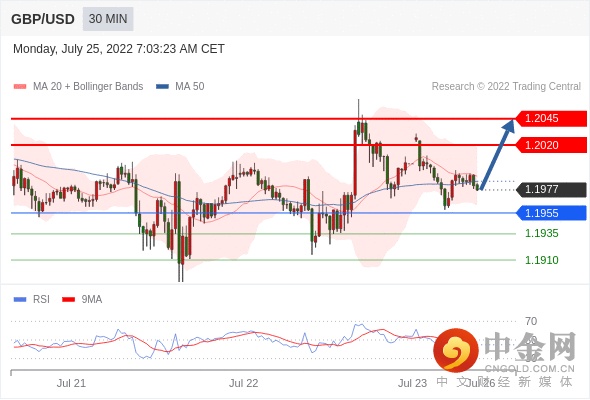Click the 30 MIN timeframe button
The height and width of the screenshot is (400, 590).
point(108,19)
